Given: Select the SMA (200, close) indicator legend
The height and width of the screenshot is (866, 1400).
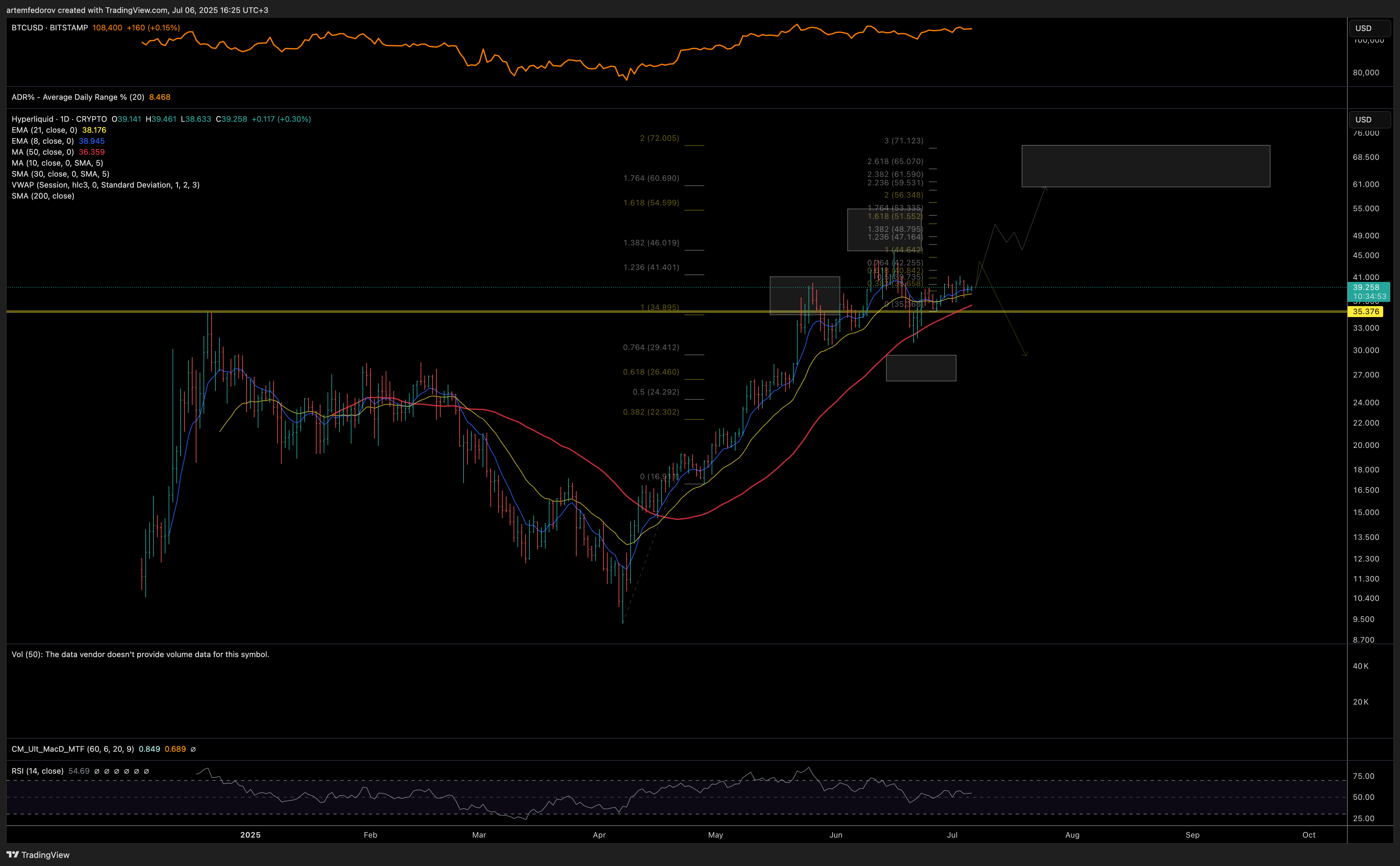Looking at the screenshot, I should coord(43,196).
